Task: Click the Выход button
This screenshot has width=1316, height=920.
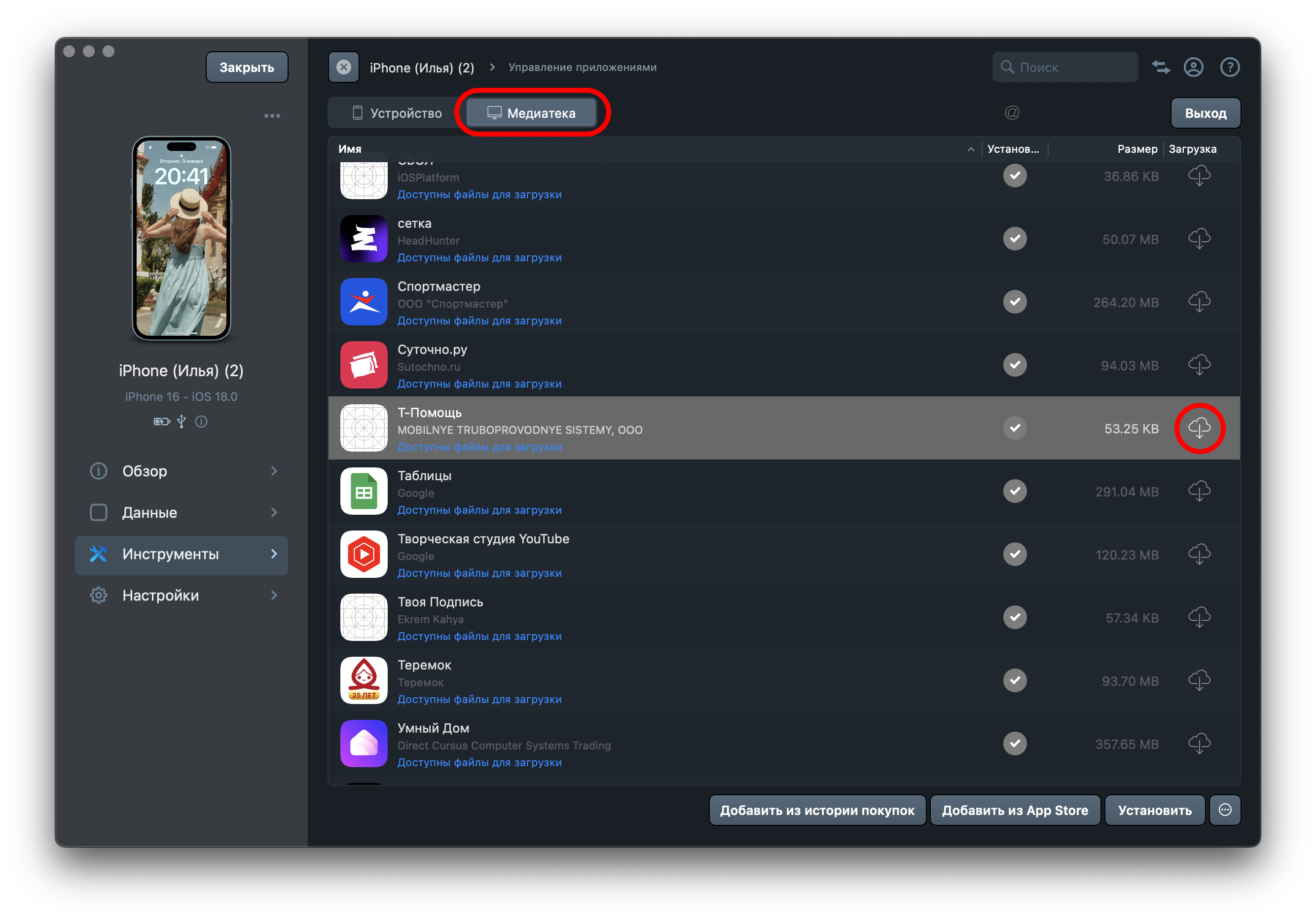Action: 1206,113
